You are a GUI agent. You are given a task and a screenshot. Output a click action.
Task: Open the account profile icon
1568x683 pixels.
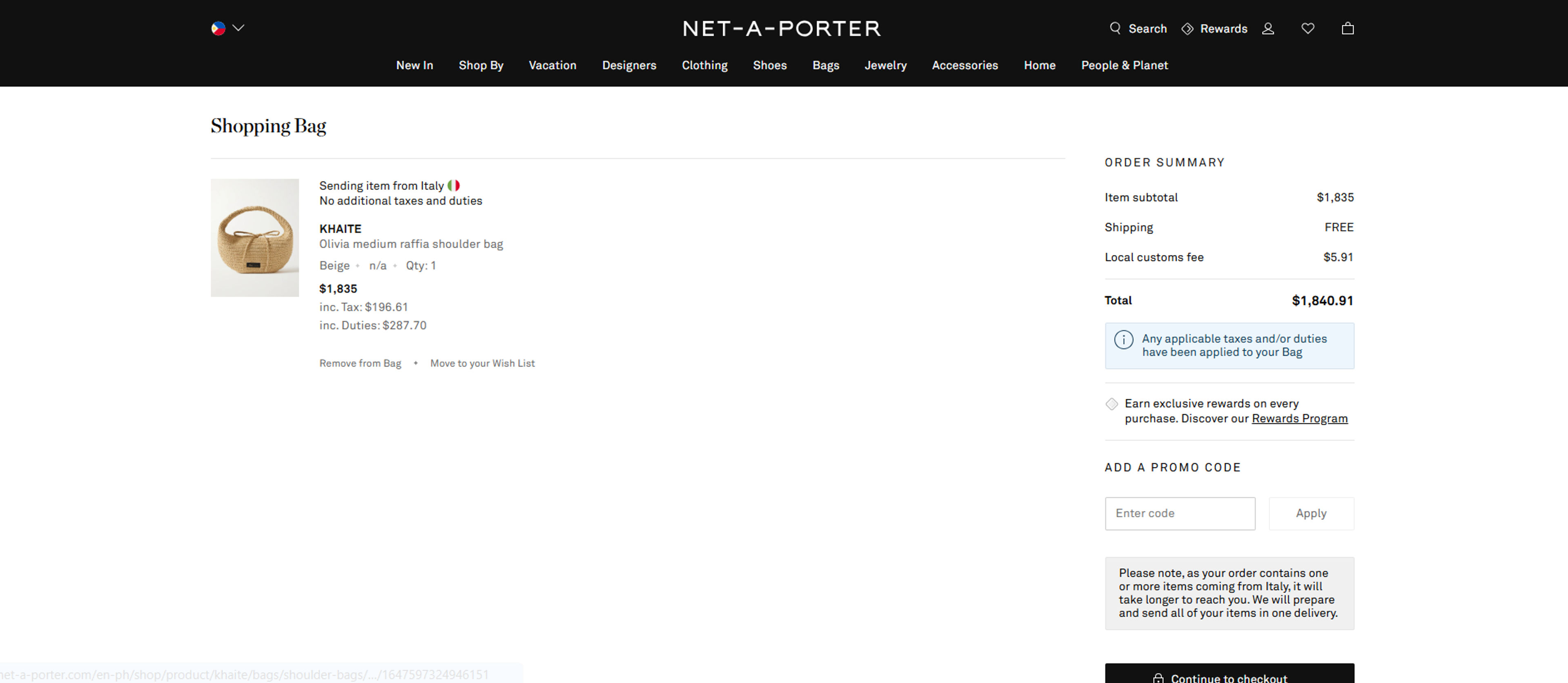point(1268,29)
